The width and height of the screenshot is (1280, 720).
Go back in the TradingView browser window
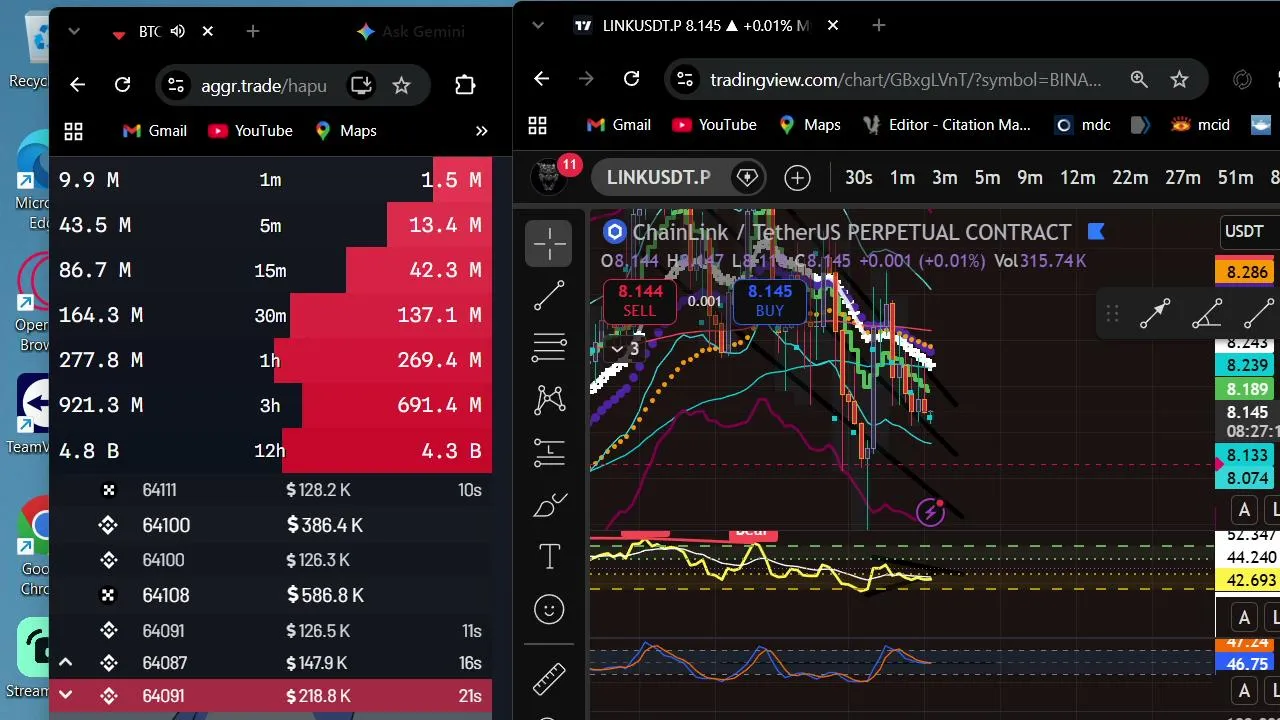pyautogui.click(x=541, y=79)
